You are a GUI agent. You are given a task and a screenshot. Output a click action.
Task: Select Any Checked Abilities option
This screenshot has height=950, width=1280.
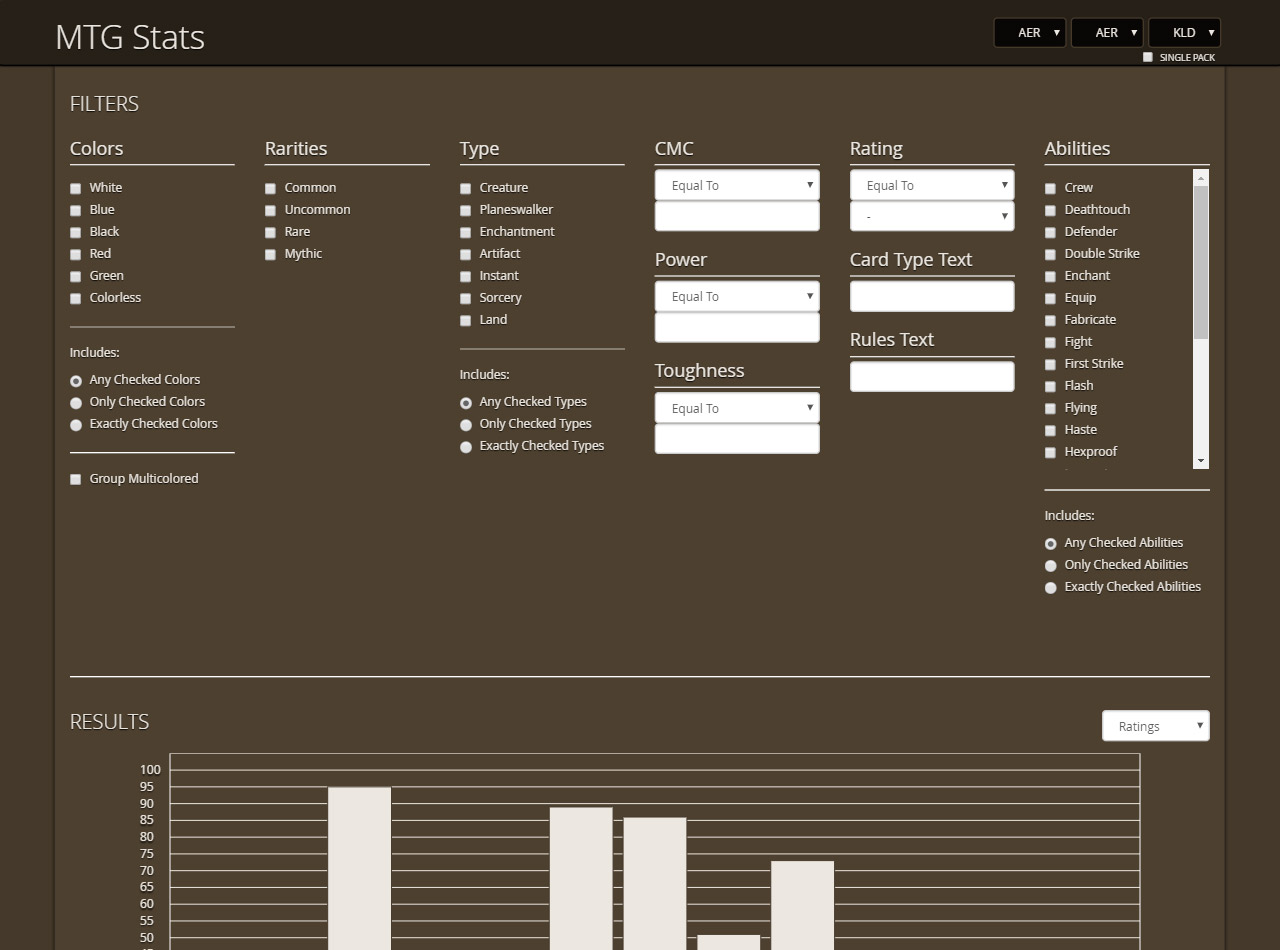pos(1051,544)
